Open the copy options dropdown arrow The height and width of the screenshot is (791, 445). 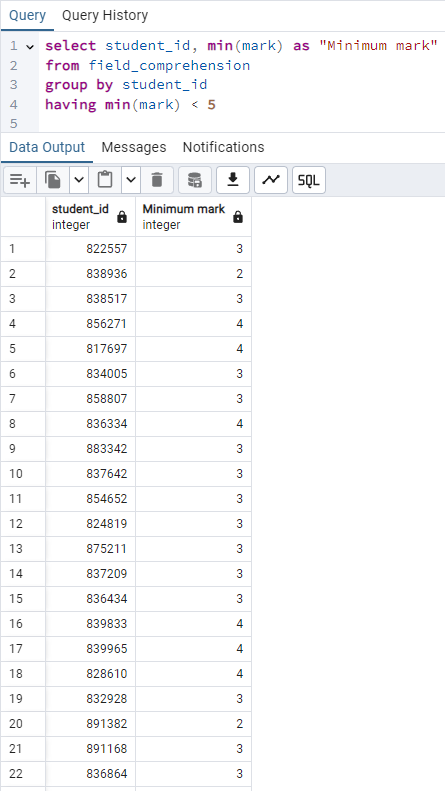79,180
